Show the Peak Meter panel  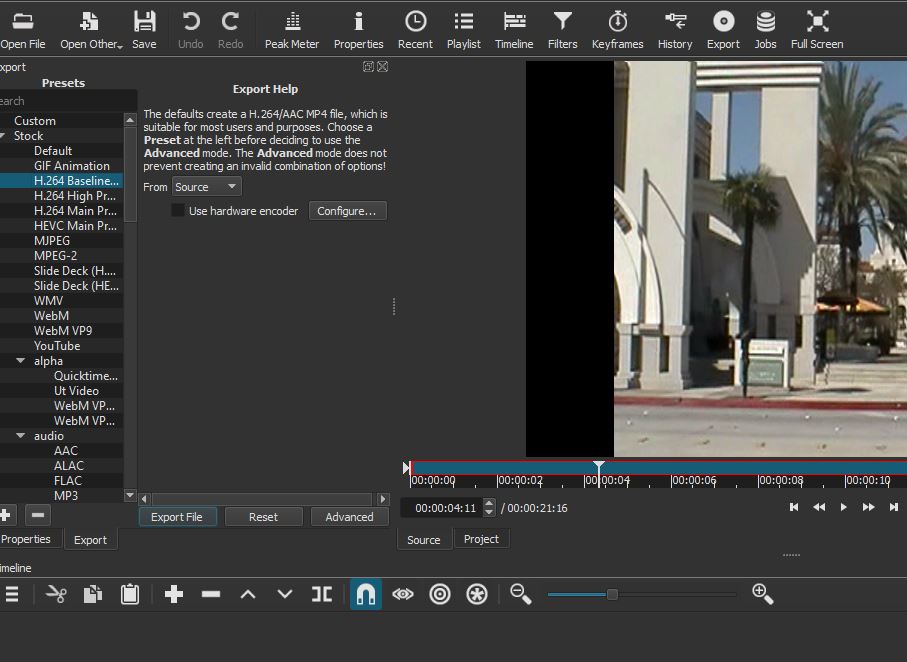click(x=292, y=30)
